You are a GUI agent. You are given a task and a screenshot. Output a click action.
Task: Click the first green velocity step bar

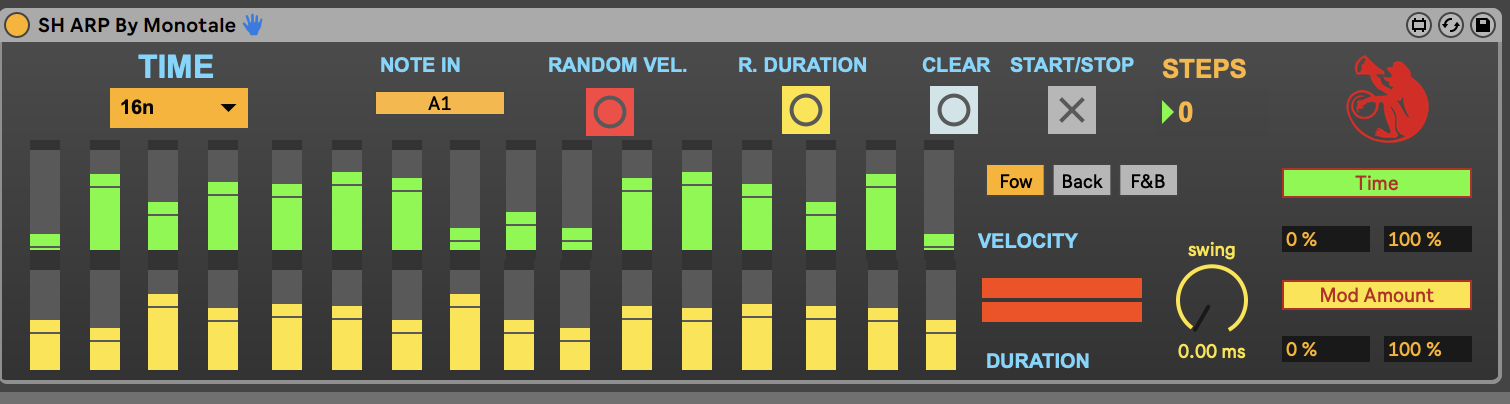(x=44, y=240)
